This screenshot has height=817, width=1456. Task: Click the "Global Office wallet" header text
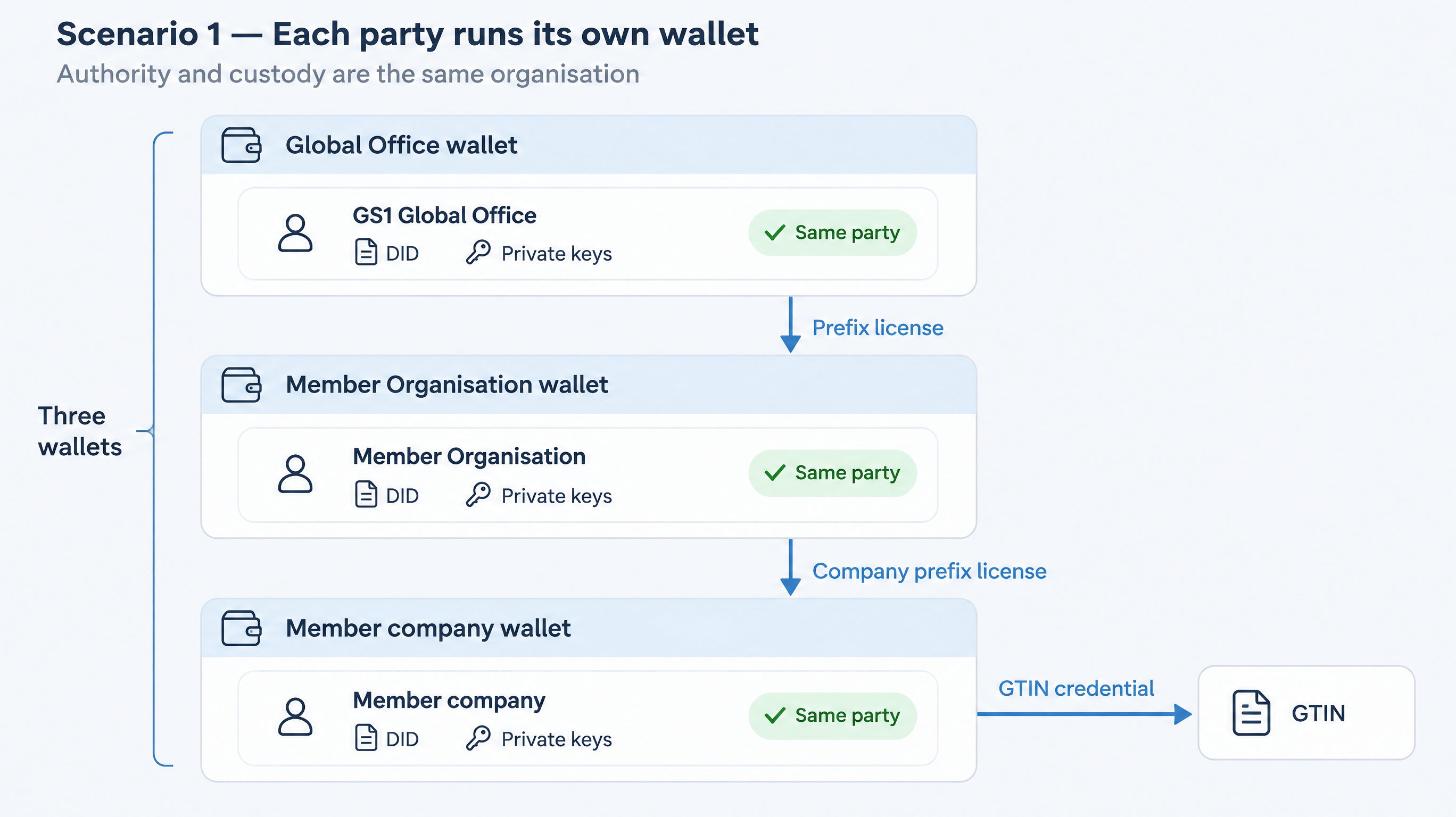click(401, 145)
